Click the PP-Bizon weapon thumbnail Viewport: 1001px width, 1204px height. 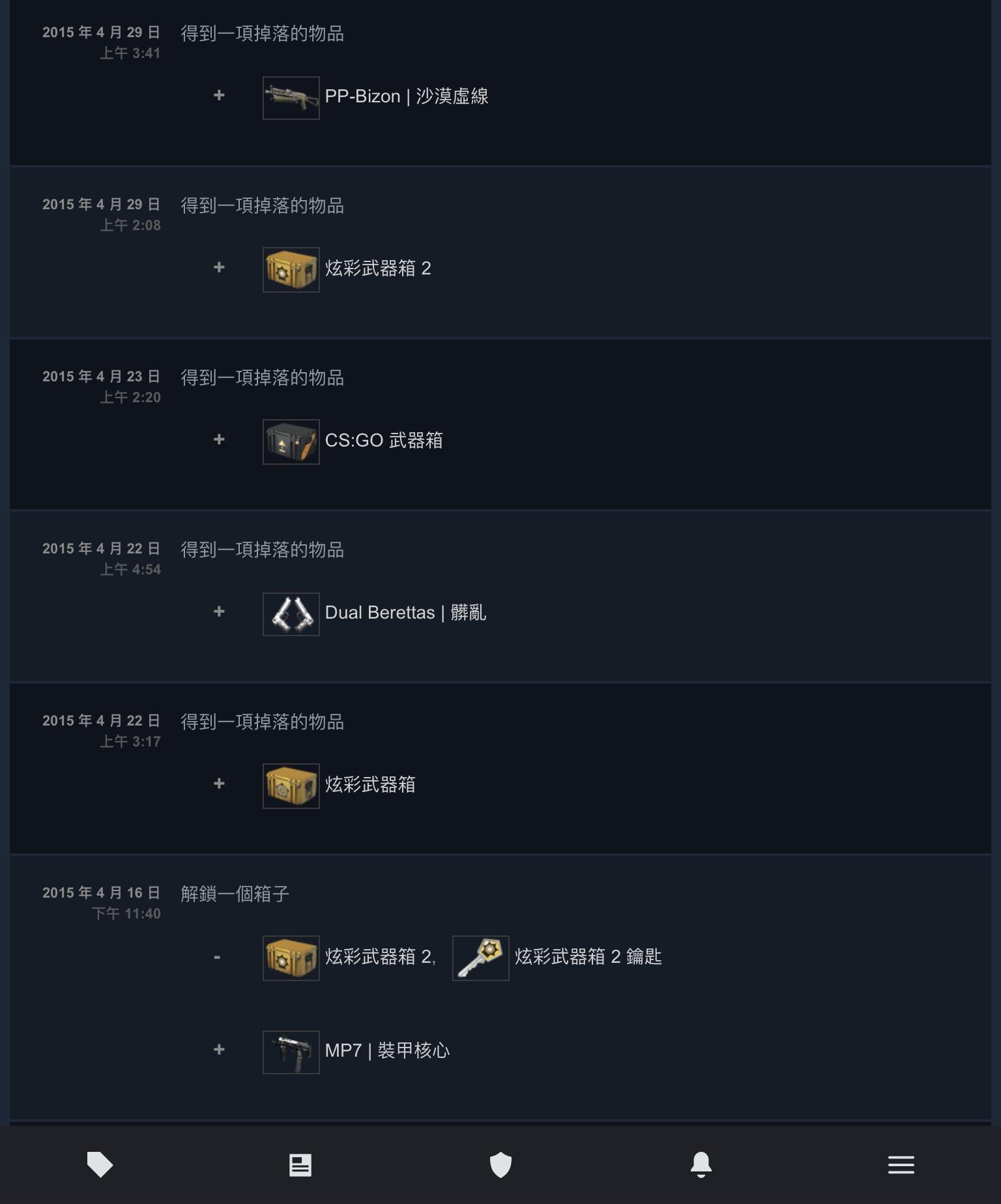point(291,98)
